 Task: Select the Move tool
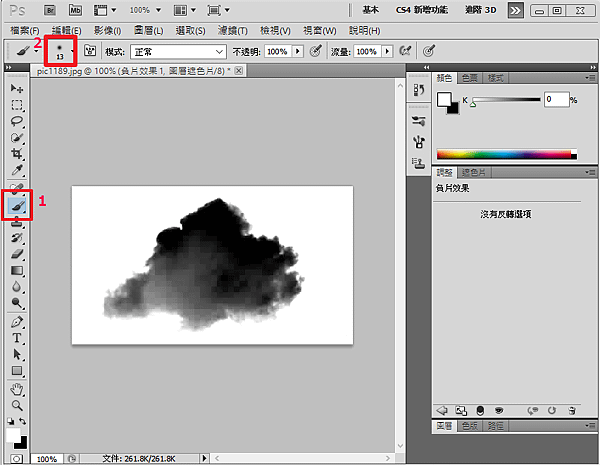17,89
